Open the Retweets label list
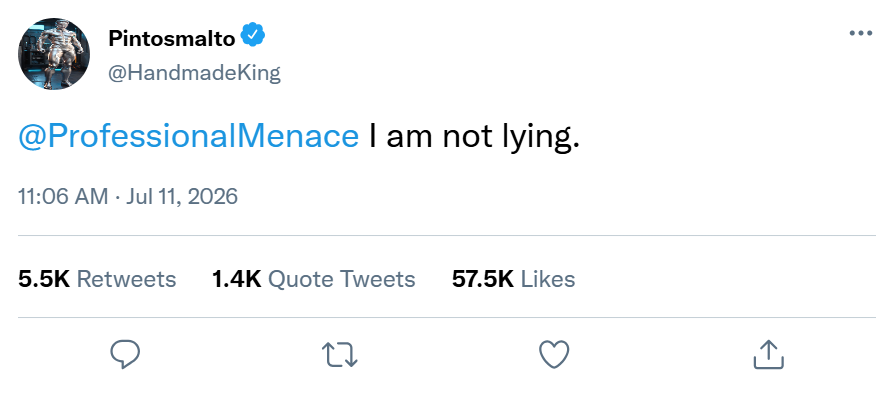 pos(127,279)
